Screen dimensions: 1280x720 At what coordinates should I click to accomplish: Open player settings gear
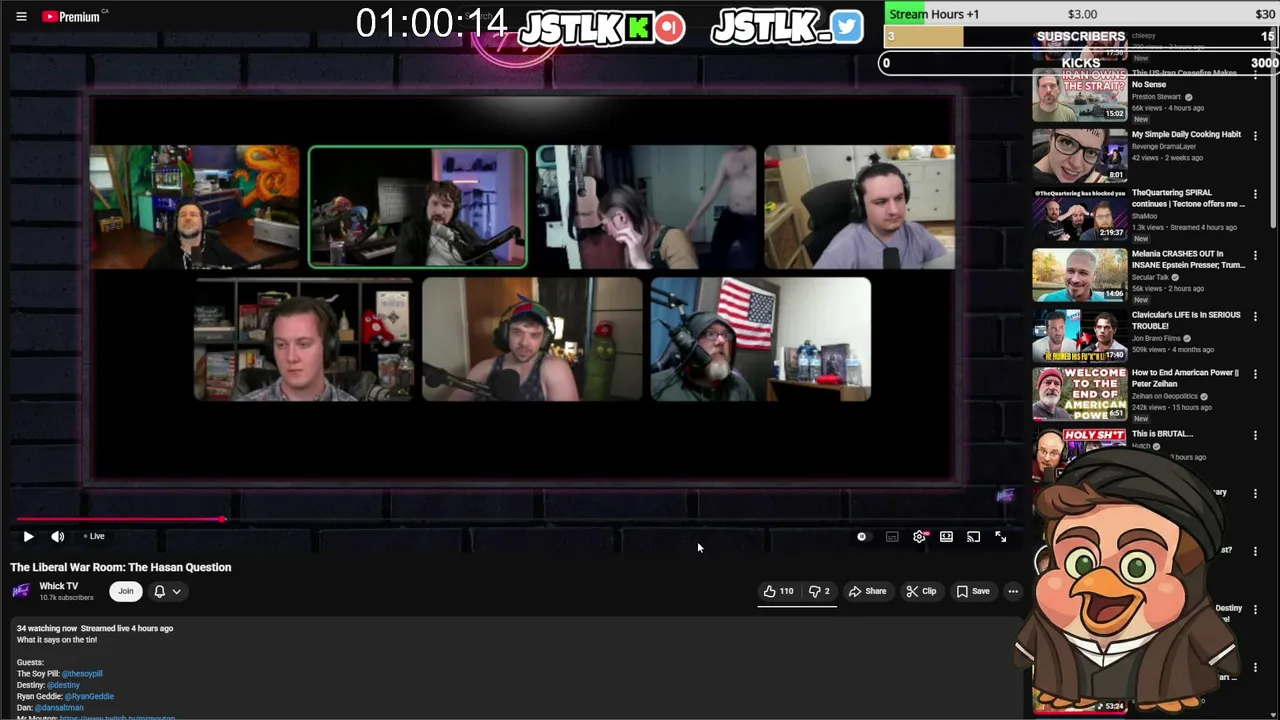coord(919,537)
